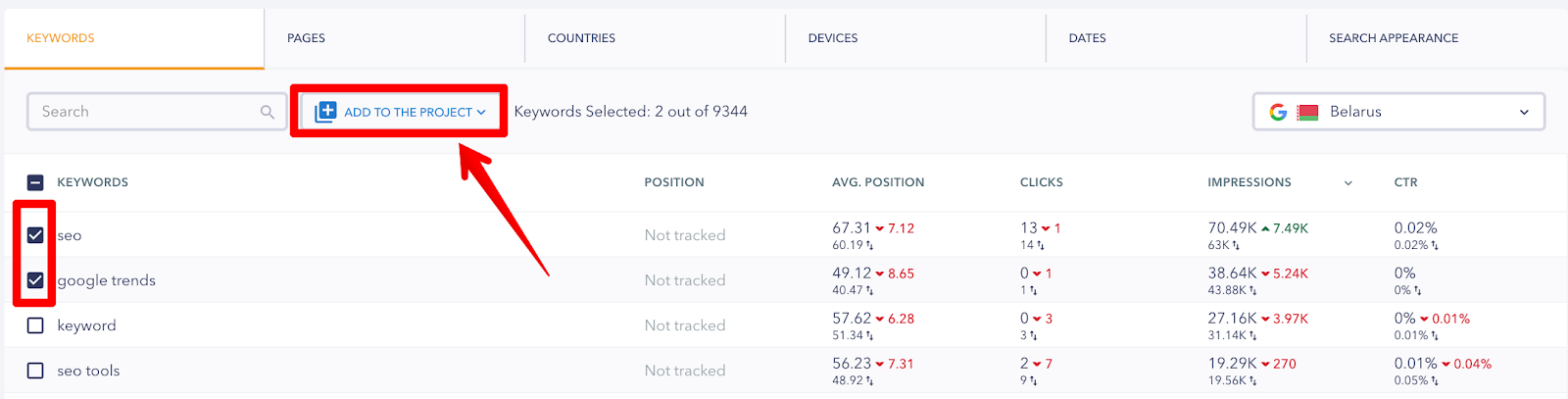Click the sort arrows beside 63K impressions

(x=1236, y=245)
